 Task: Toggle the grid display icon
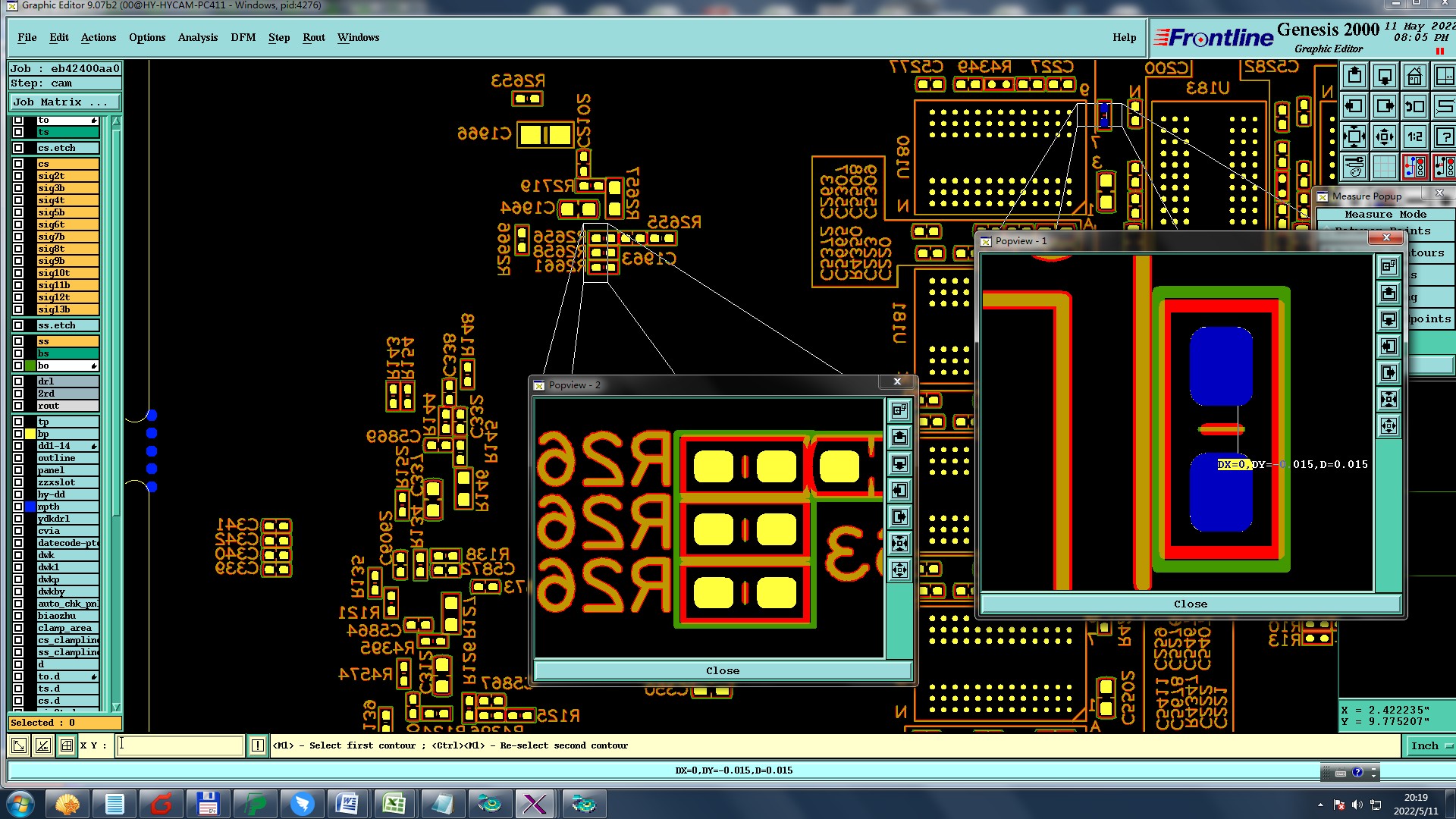[x=1385, y=167]
